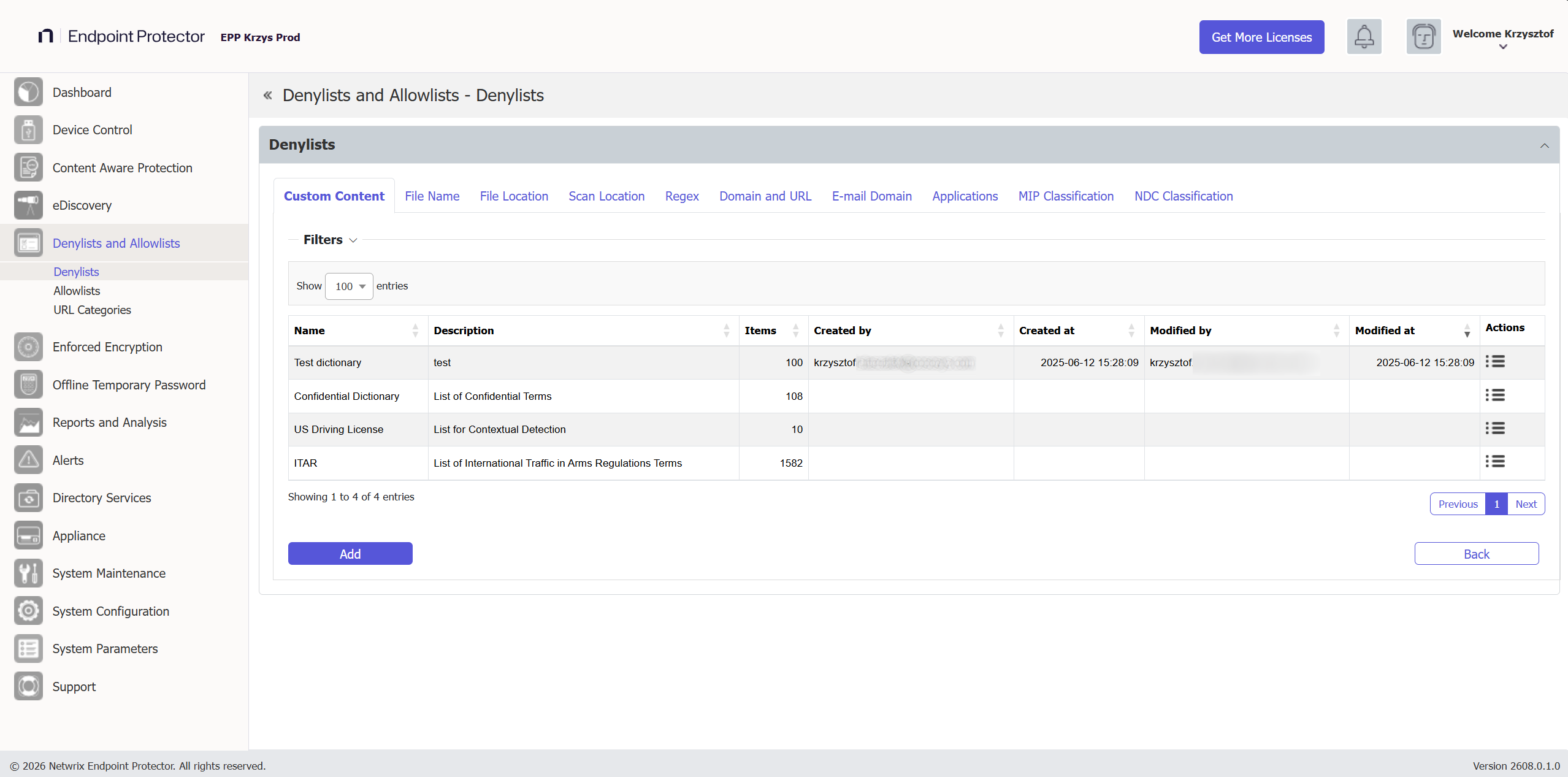Click the notifications bell icon
Viewport: 1568px width, 777px height.
point(1364,37)
